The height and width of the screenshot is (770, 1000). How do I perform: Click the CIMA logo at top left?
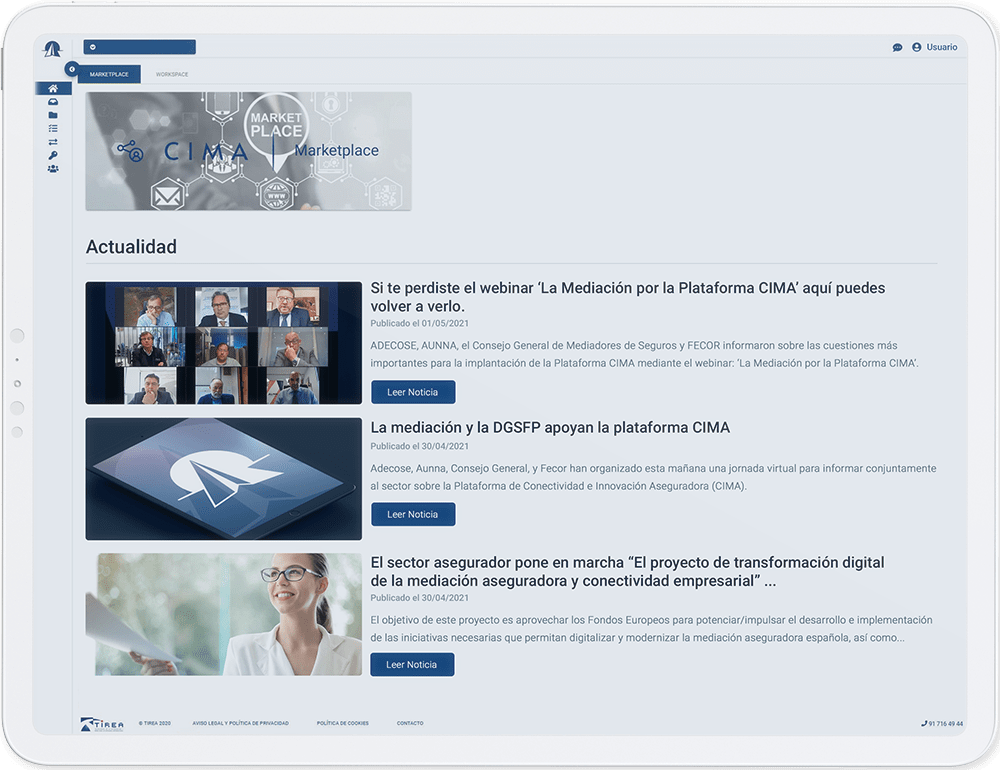point(52,50)
